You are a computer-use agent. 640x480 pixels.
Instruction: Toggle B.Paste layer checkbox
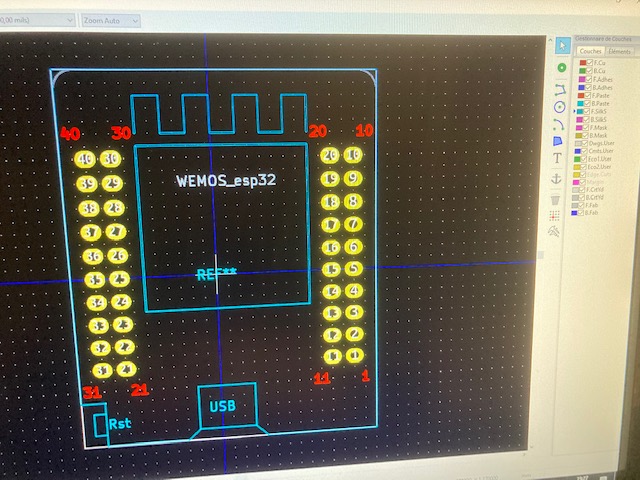point(587,104)
